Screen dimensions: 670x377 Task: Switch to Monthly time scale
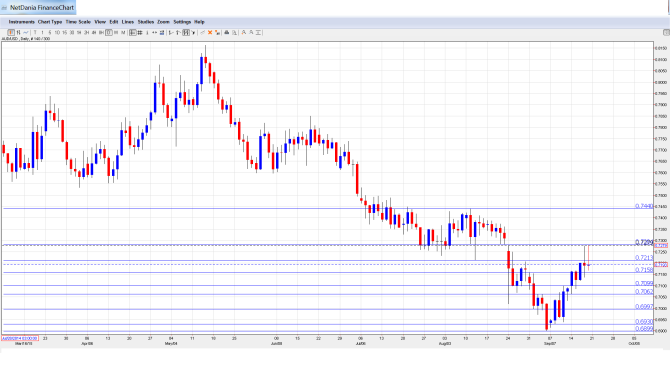point(123,32)
